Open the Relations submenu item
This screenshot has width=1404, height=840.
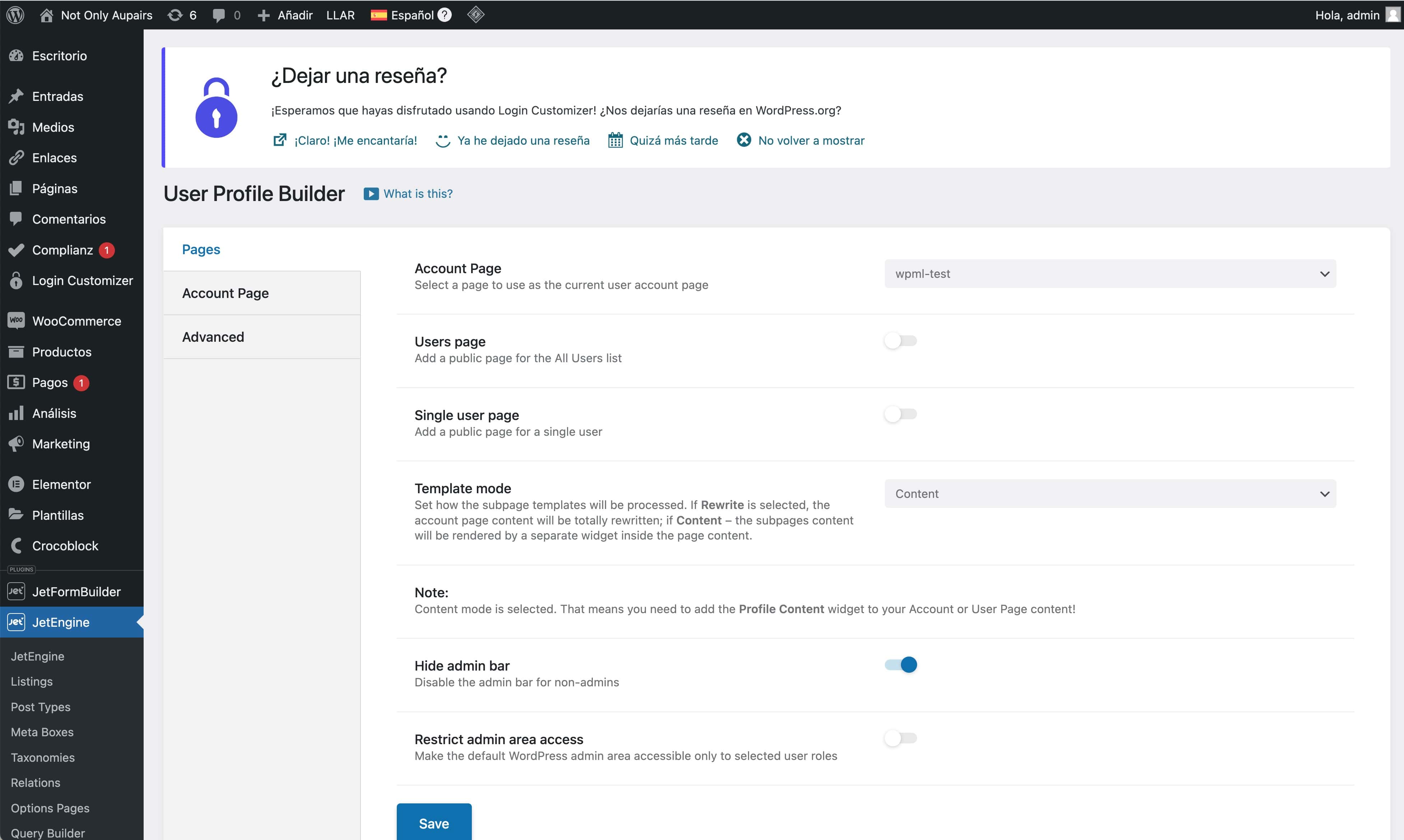(x=35, y=782)
